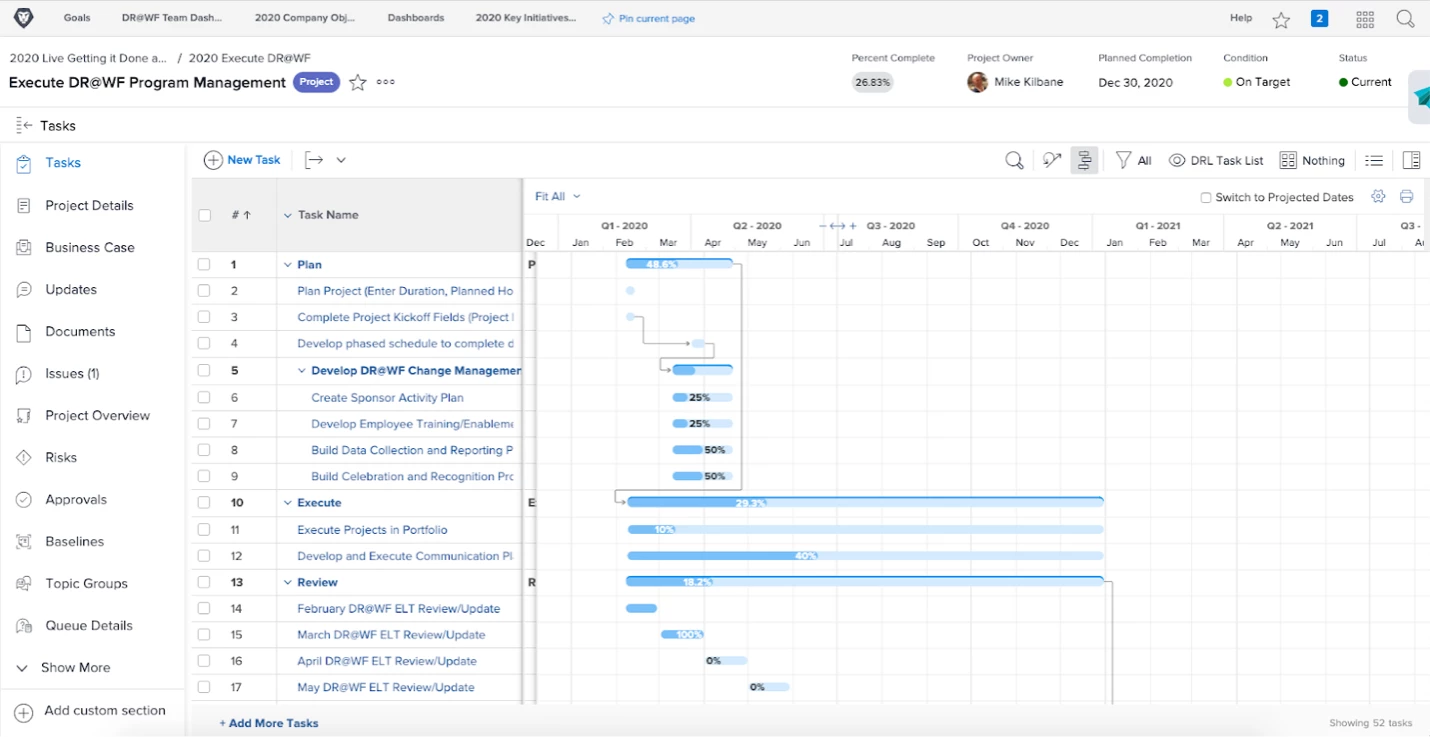
Task: Open Gantt settings gear icon
Action: coord(1378,197)
